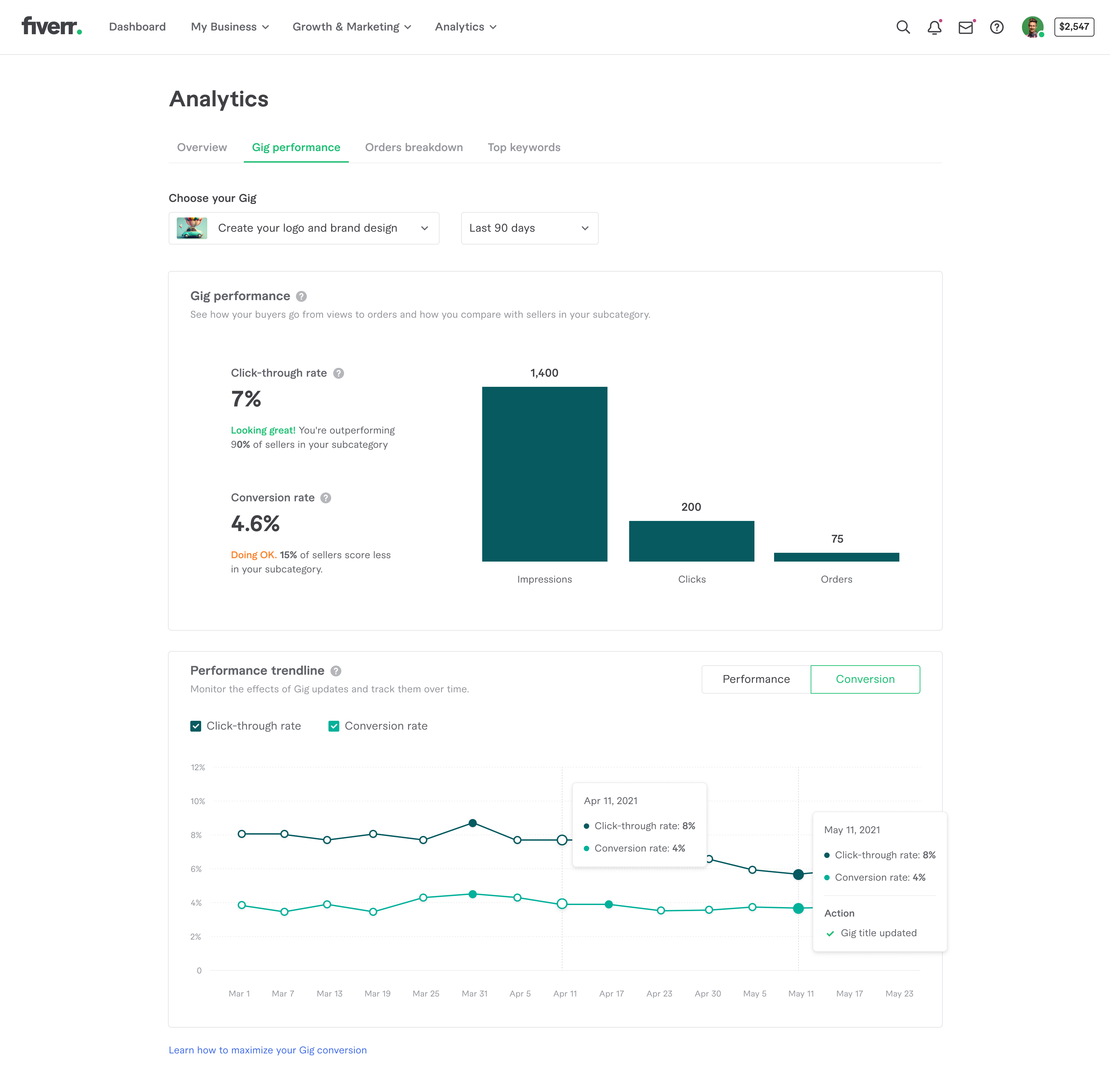
Task: Expand the My Business menu
Action: (230, 27)
